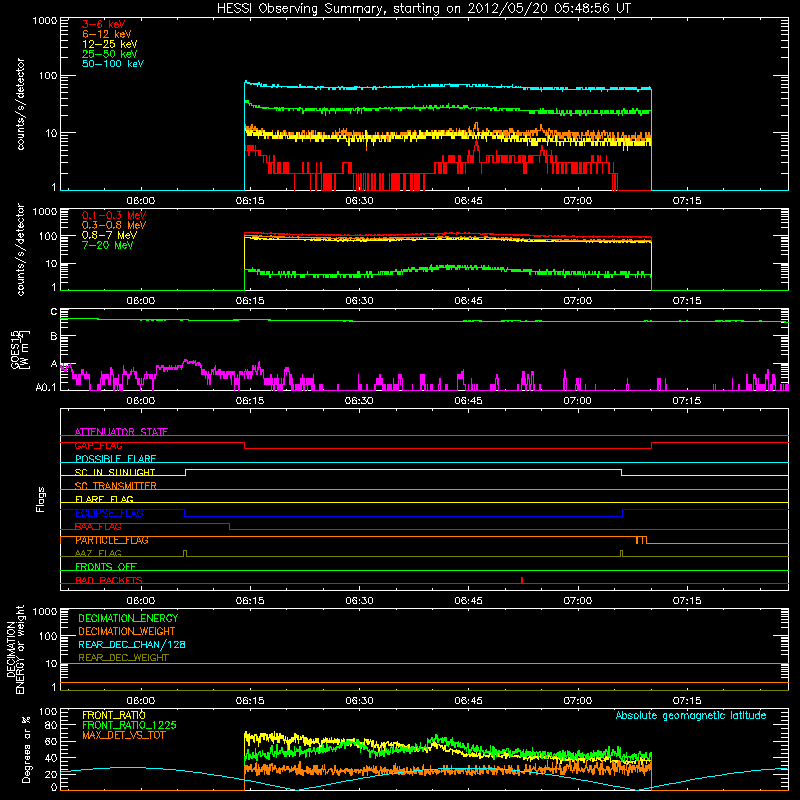Pick the POSSIBLE_FLARE flag label
800x800 pixels.
(x=115, y=459)
